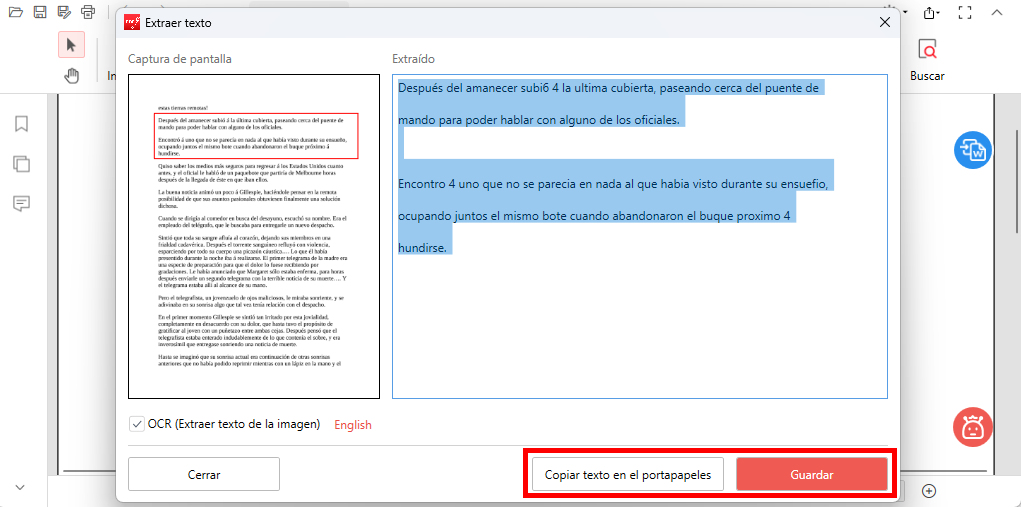Viewport: 1021px width, 507px height.
Task: Choose the arrow Select tool
Action: [x=71, y=45]
